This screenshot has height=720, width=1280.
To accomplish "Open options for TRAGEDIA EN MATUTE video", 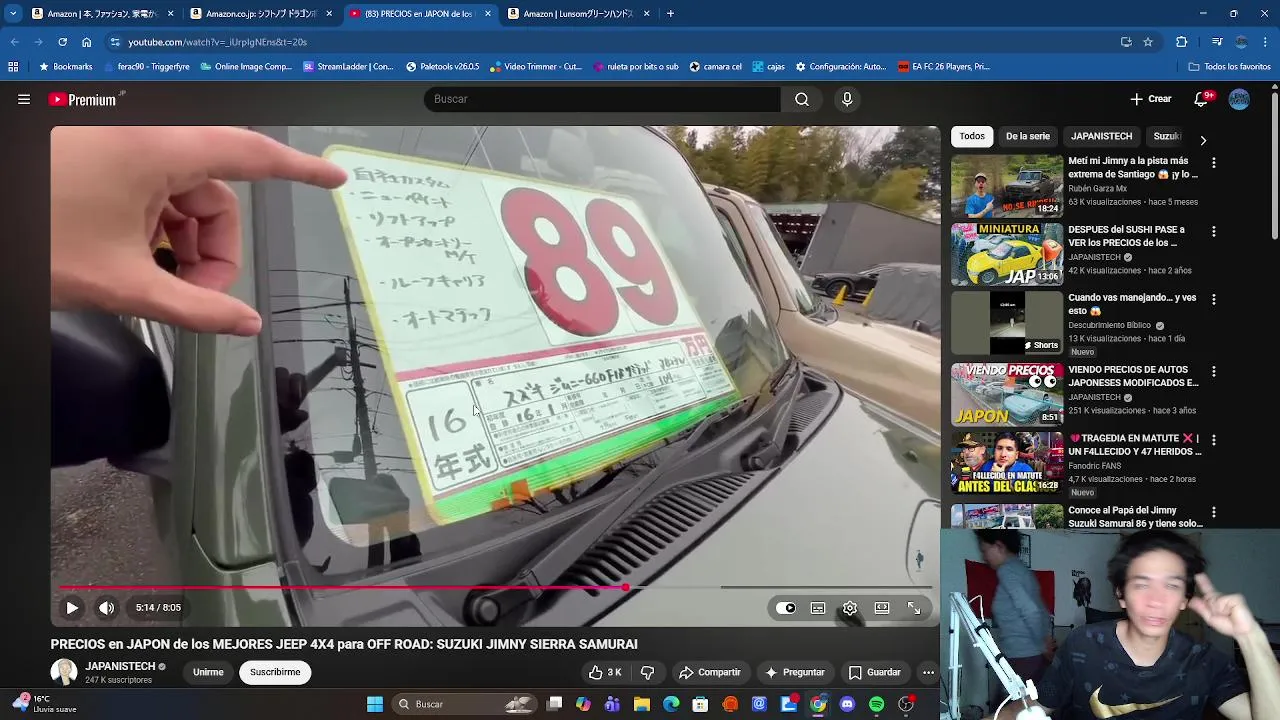I will tap(1214, 440).
